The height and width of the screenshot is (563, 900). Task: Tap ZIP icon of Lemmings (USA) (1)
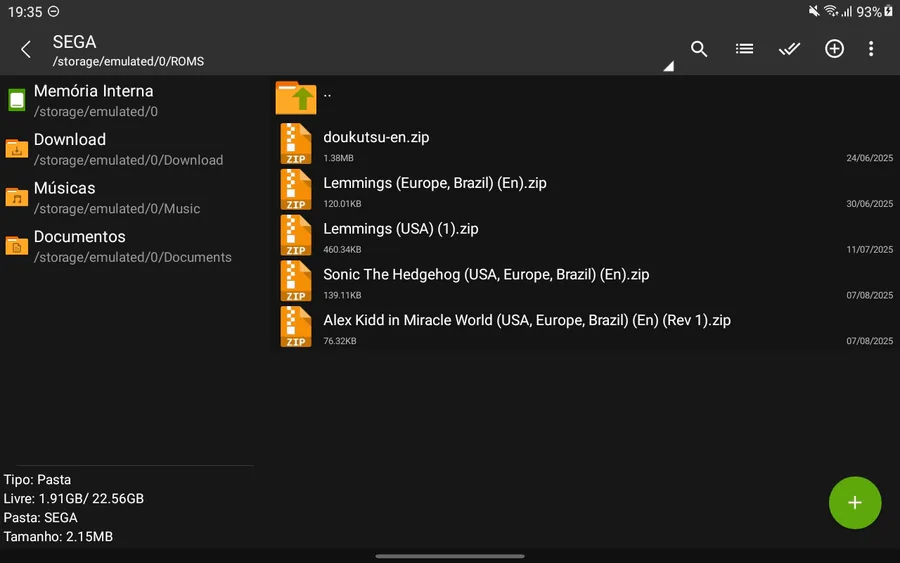(x=296, y=235)
